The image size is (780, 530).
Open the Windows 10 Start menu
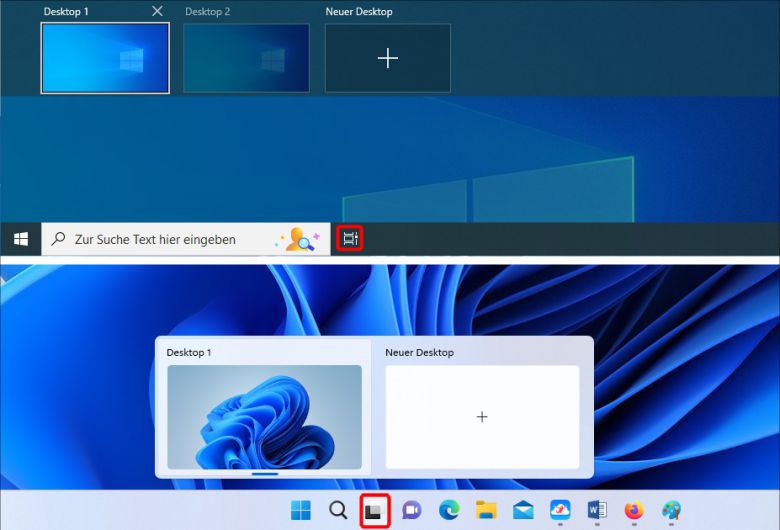pos(21,239)
